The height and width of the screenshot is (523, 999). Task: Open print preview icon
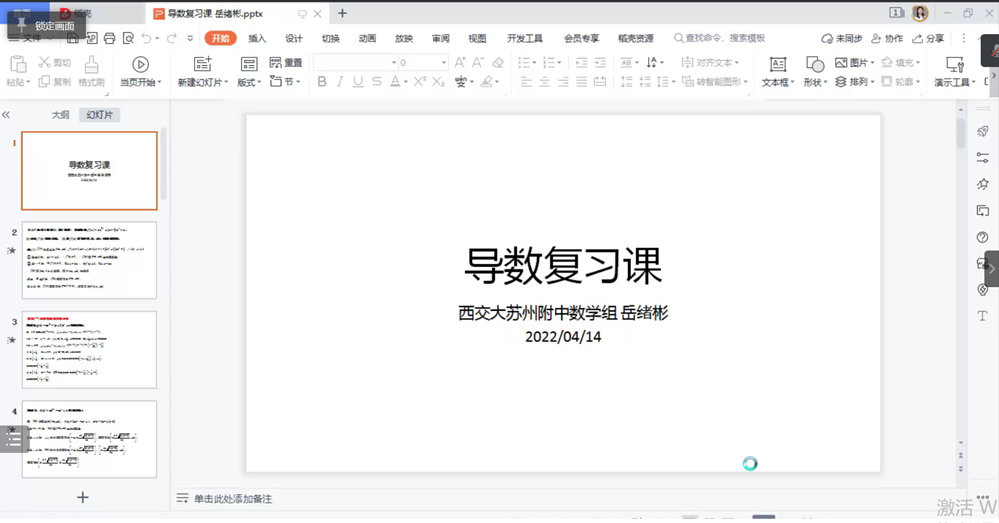point(128,39)
